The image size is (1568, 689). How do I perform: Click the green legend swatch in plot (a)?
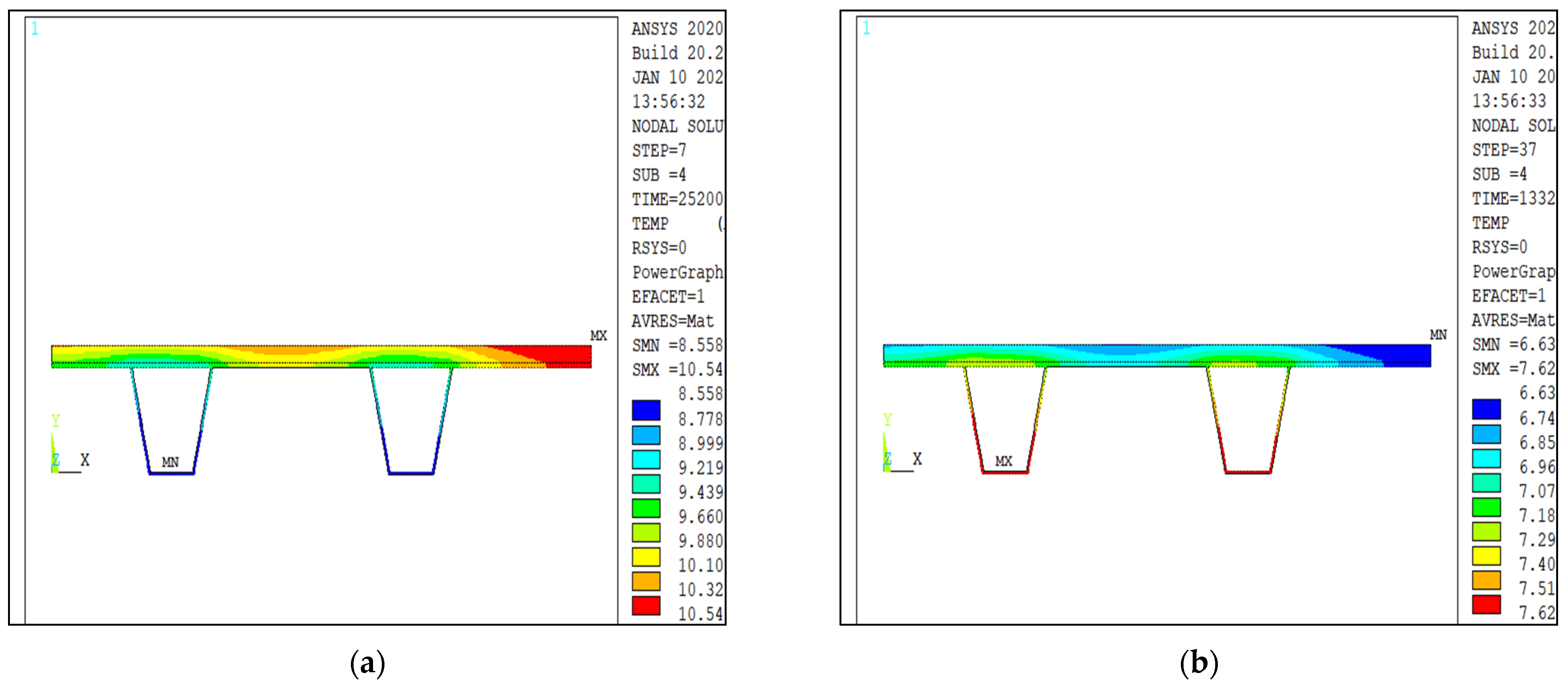(x=646, y=508)
